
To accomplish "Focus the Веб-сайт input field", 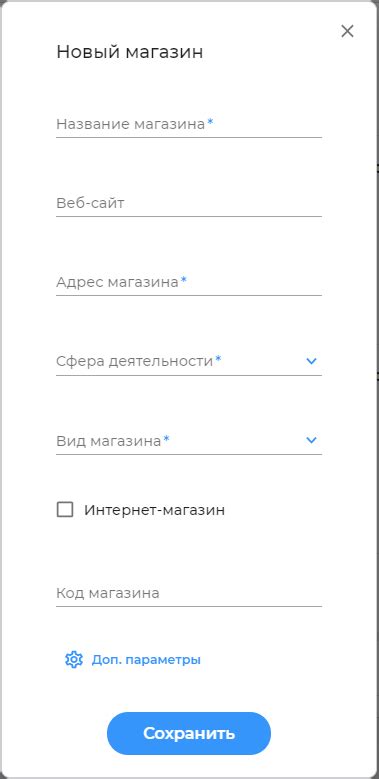I will 189,203.
